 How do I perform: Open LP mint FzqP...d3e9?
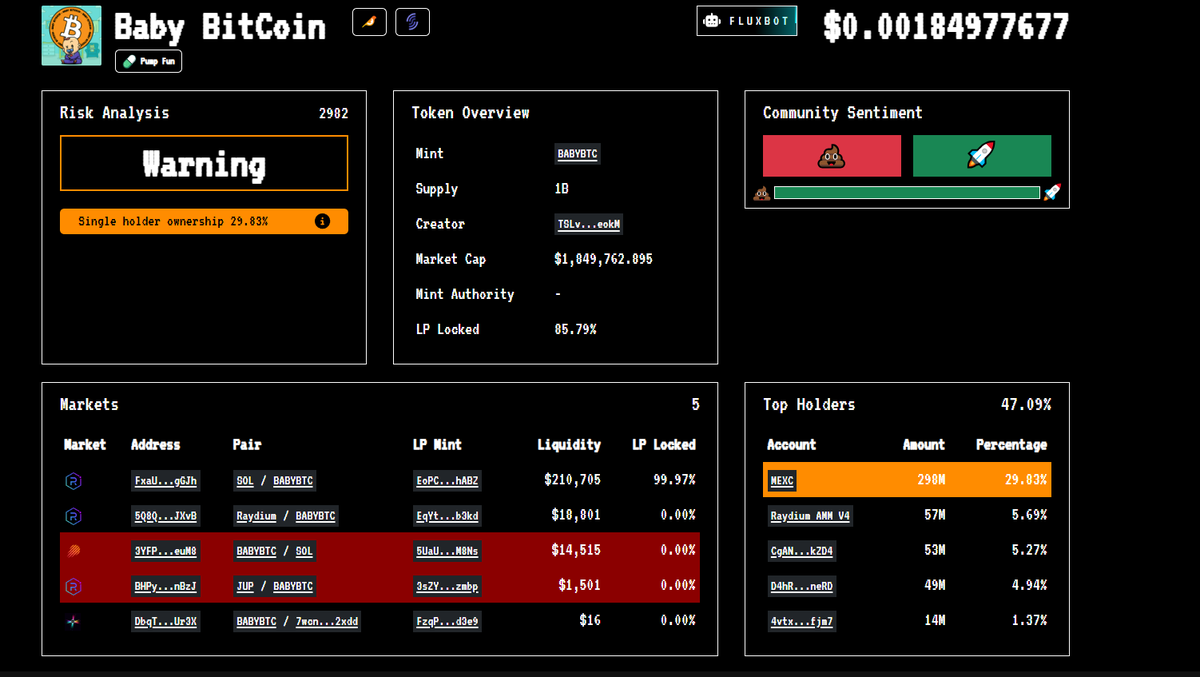point(447,621)
